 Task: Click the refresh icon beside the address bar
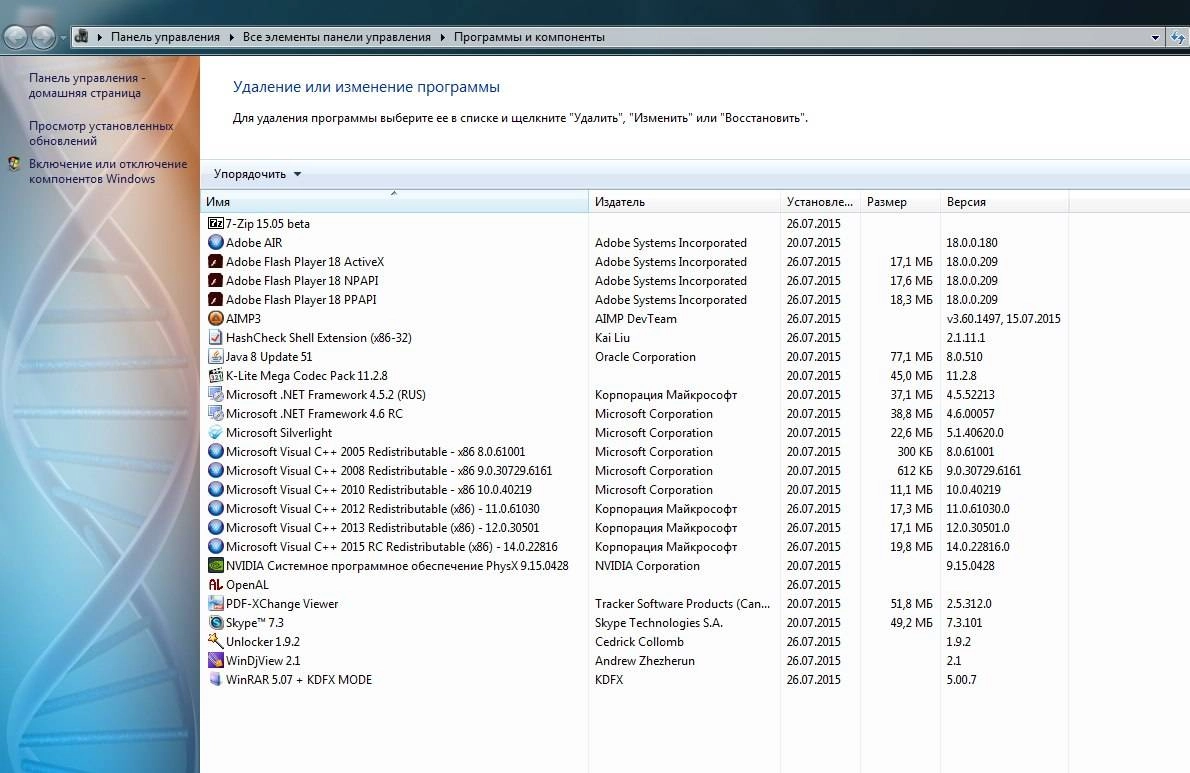click(1178, 37)
